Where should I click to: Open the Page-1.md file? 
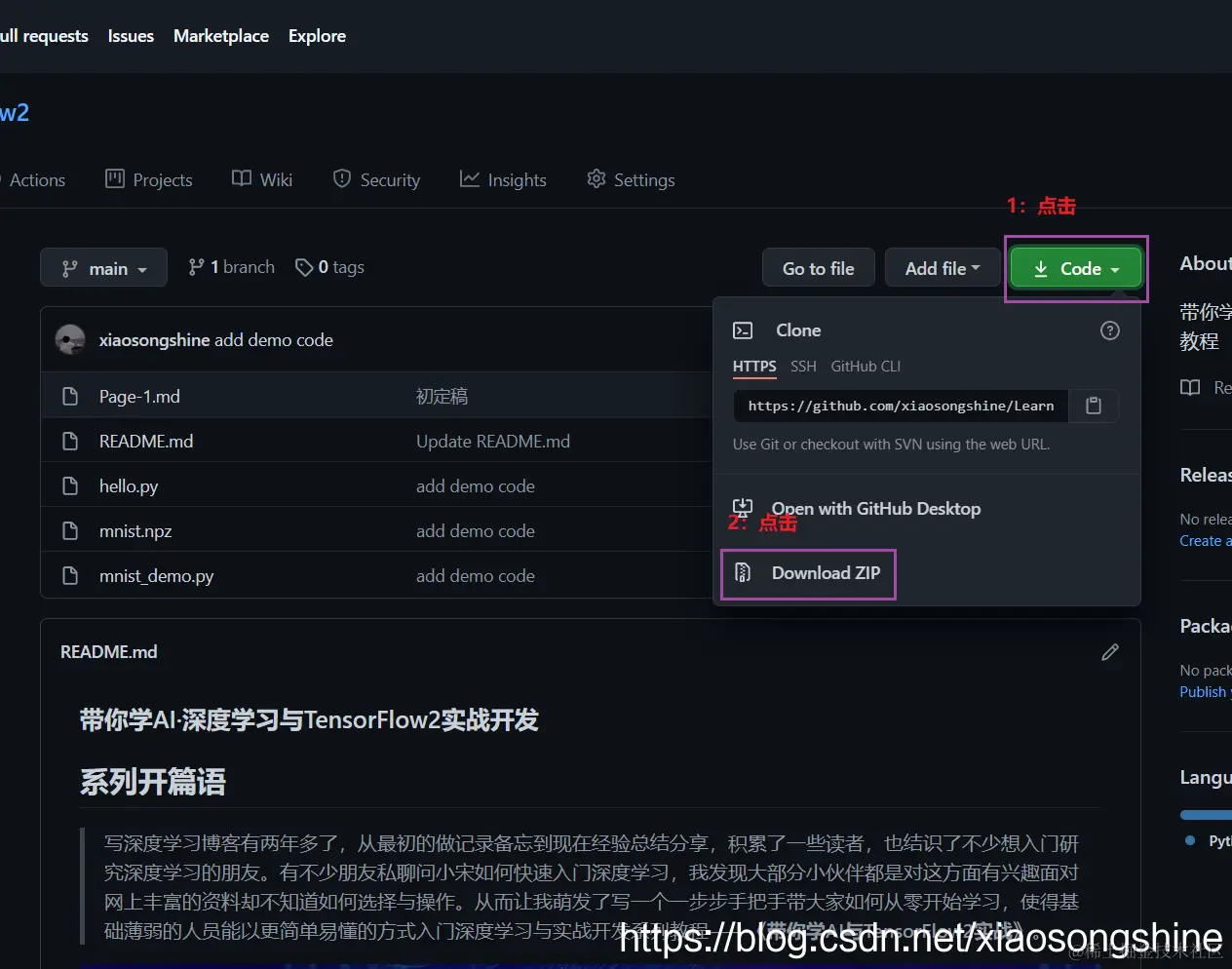pyautogui.click(x=139, y=397)
